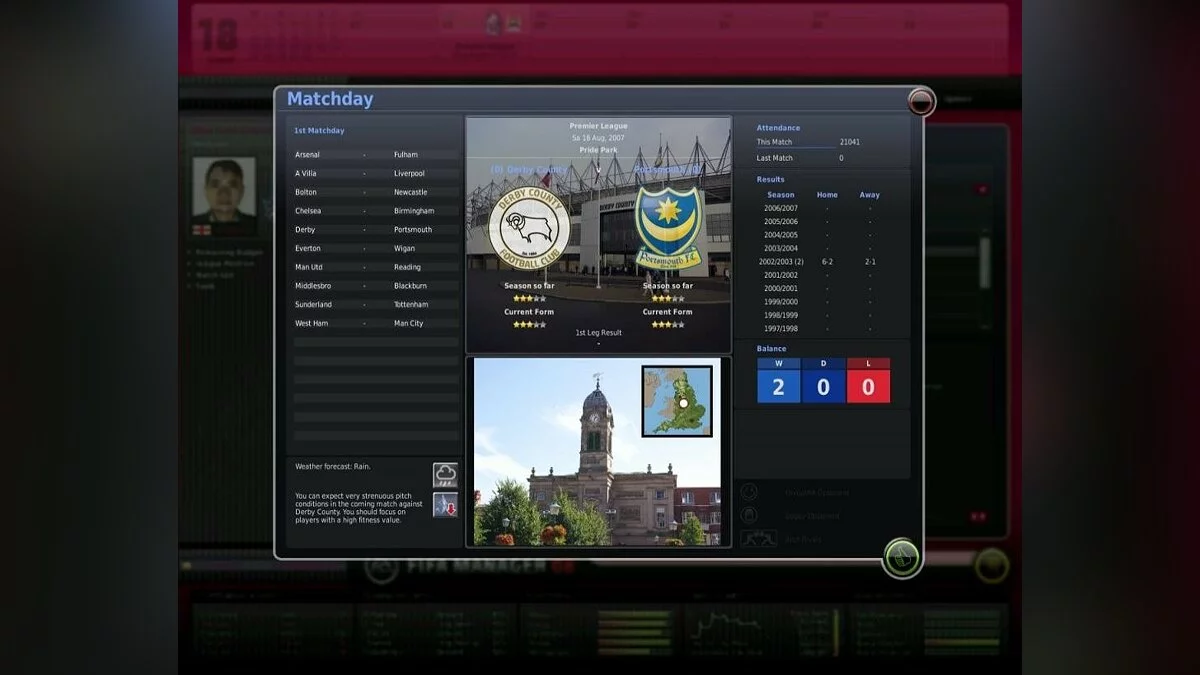
Task: Click Portsmouth's Season so far star rating
Action: coord(668,298)
